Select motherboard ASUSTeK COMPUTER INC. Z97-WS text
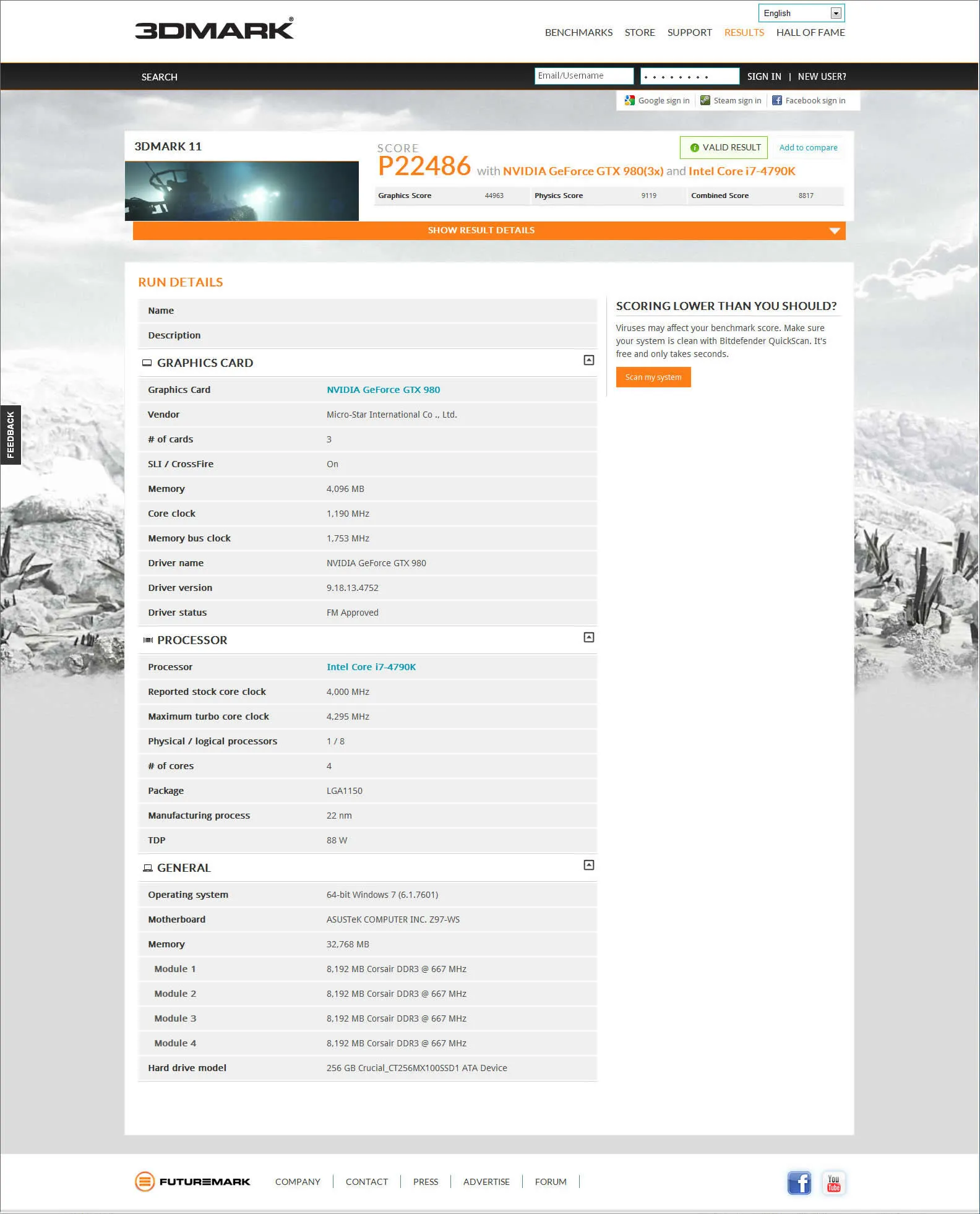This screenshot has height=1214, width=980. [393, 919]
